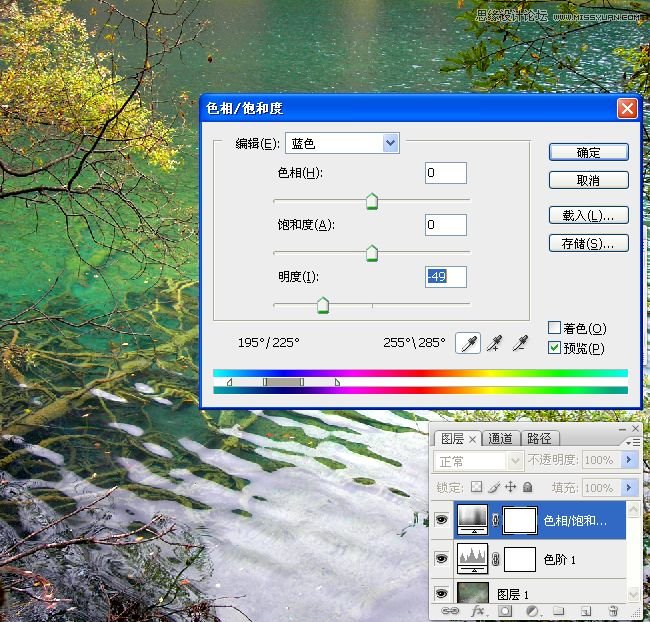Select the 色阶 1 histogram thumbnail
The image size is (650, 622).
pyautogui.click(x=472, y=559)
